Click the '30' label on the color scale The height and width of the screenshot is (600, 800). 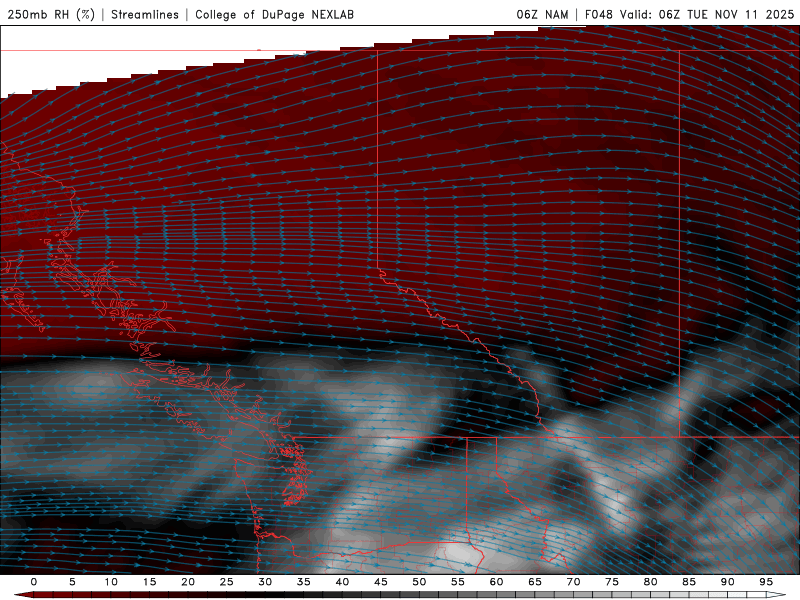click(265, 582)
